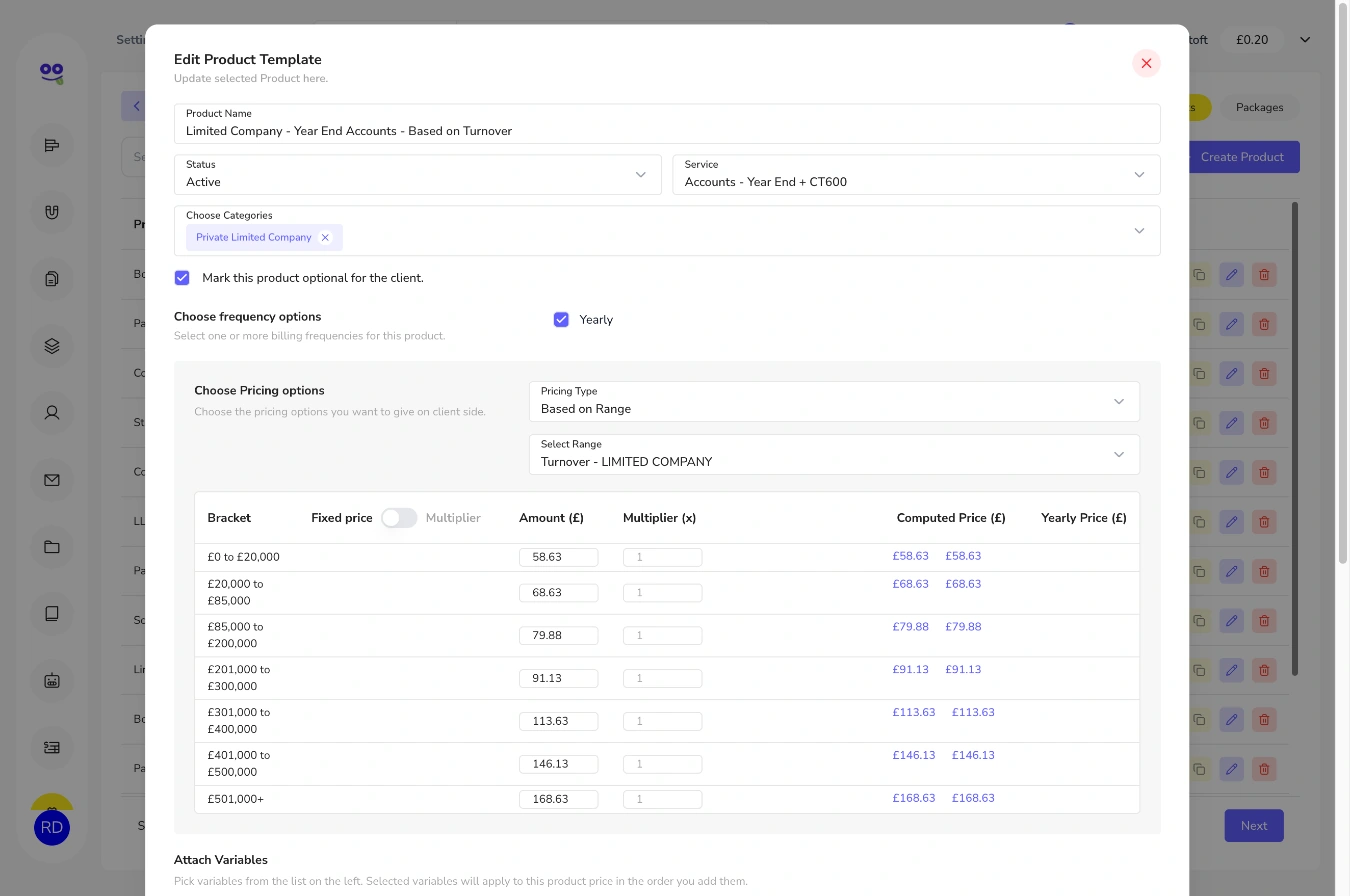1350x896 pixels.
Task: Open the folder icon in sidebar
Action: [x=52, y=547]
